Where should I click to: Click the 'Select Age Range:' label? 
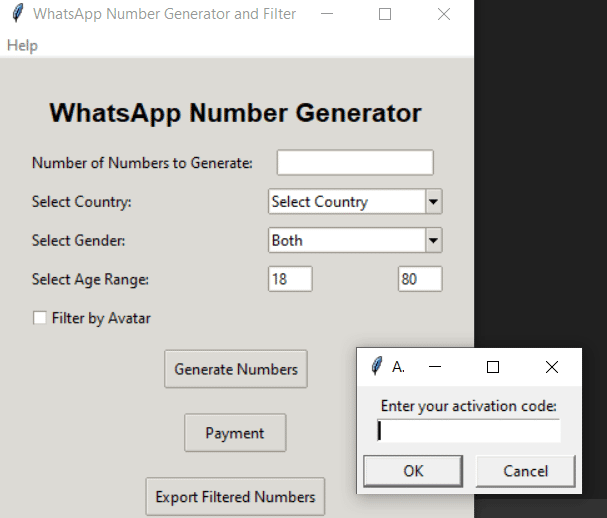[90, 279]
